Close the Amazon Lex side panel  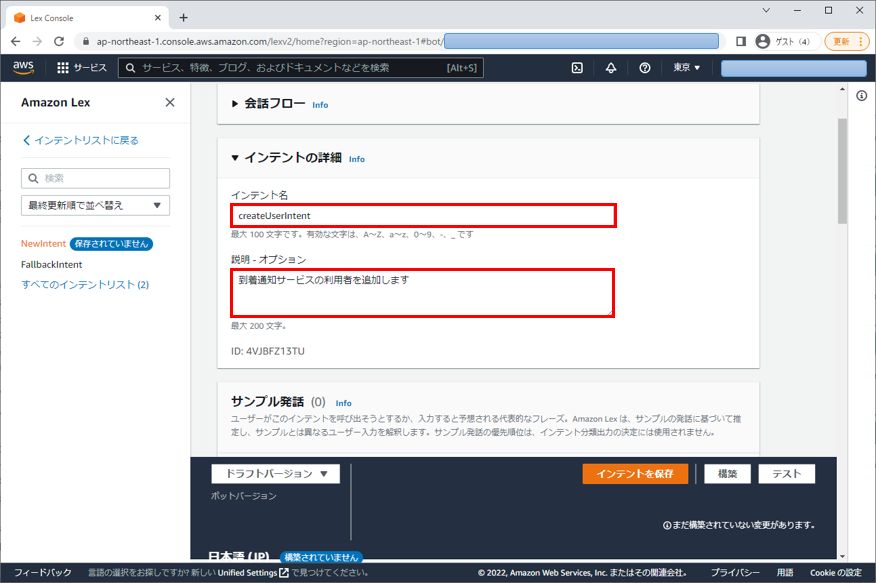click(170, 102)
